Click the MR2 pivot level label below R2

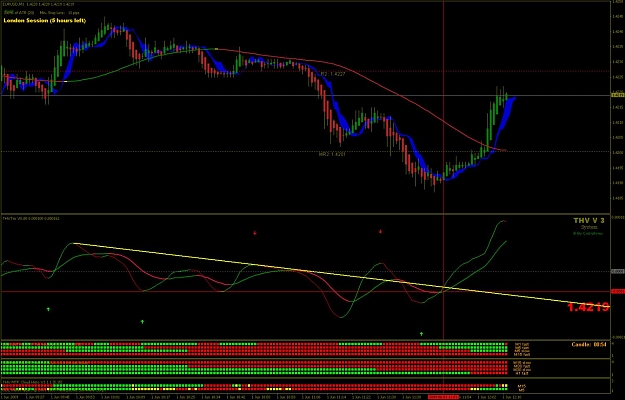point(332,154)
